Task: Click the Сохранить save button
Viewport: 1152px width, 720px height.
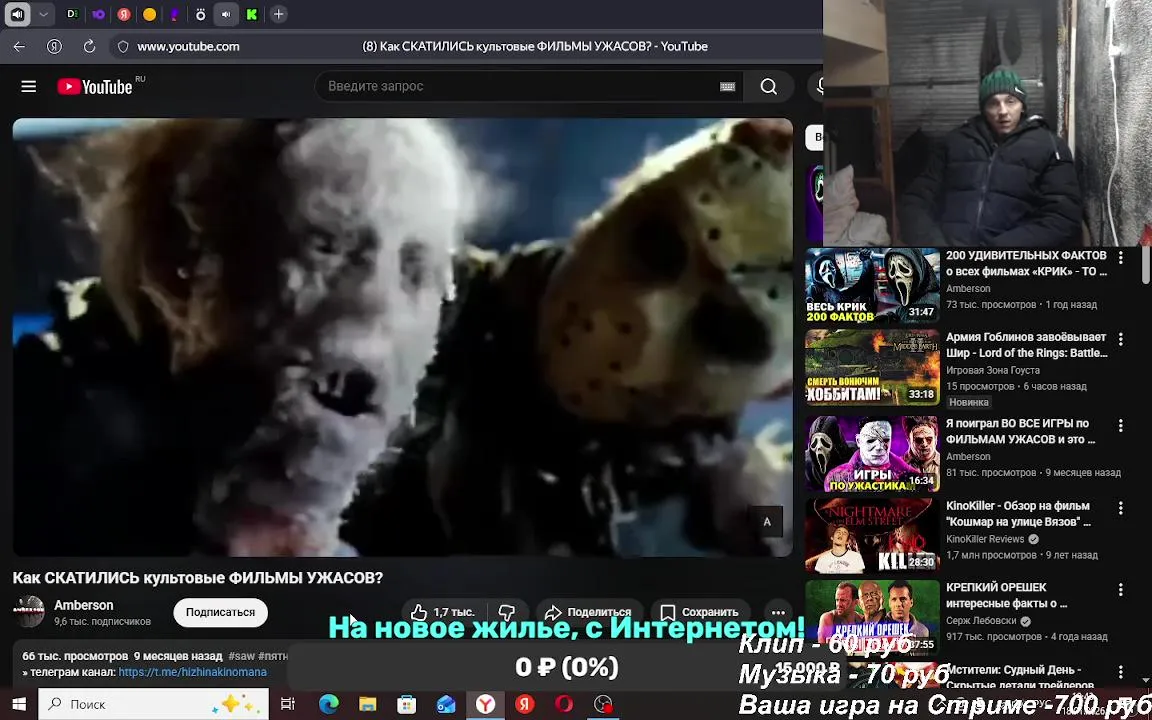Action: point(700,612)
